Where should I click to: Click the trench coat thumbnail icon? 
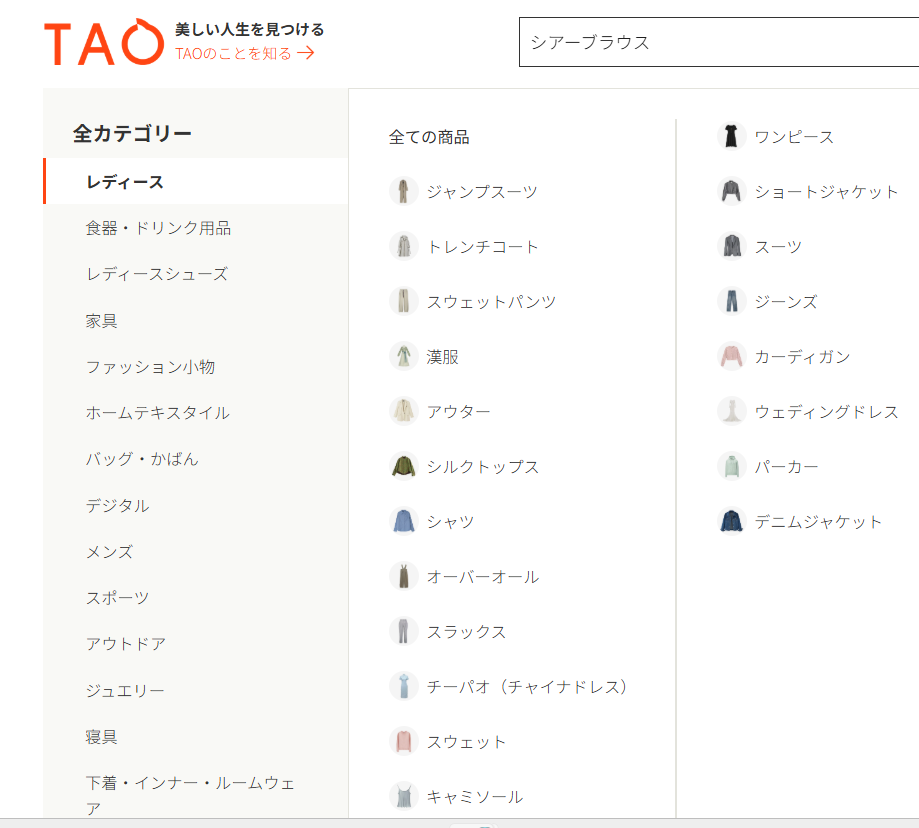(403, 247)
